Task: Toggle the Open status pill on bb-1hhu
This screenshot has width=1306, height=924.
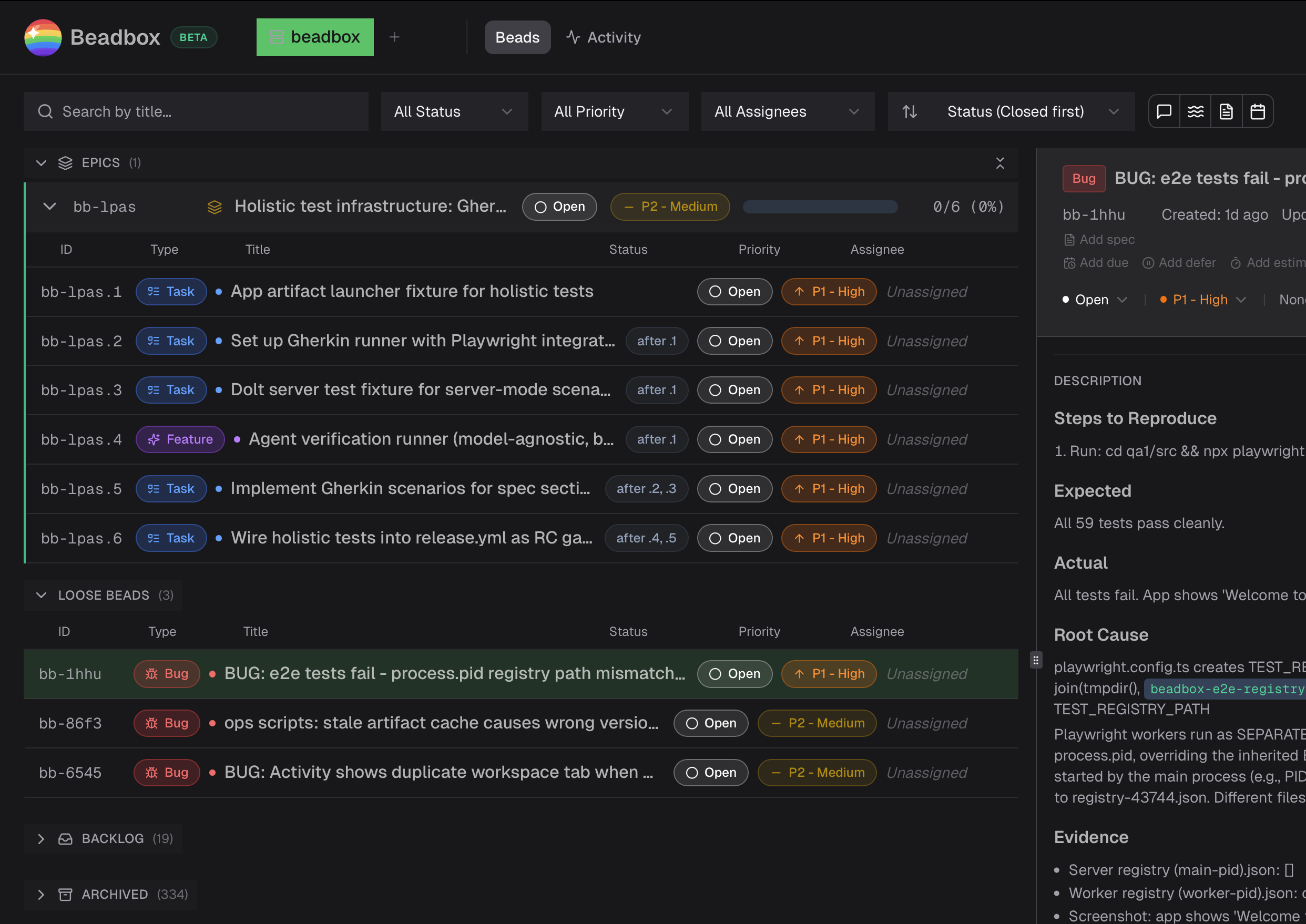Action: click(734, 674)
